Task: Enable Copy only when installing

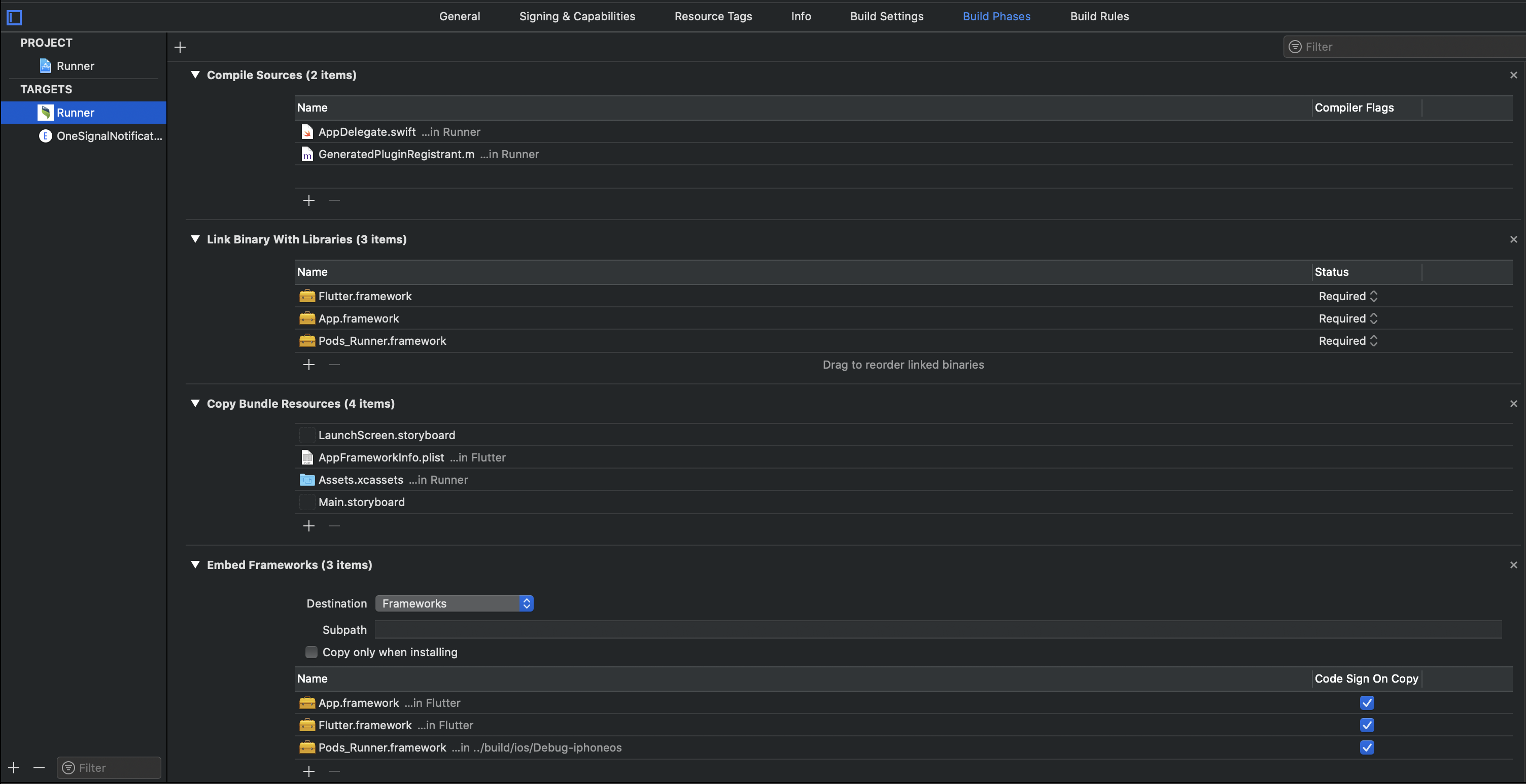Action: coord(311,652)
